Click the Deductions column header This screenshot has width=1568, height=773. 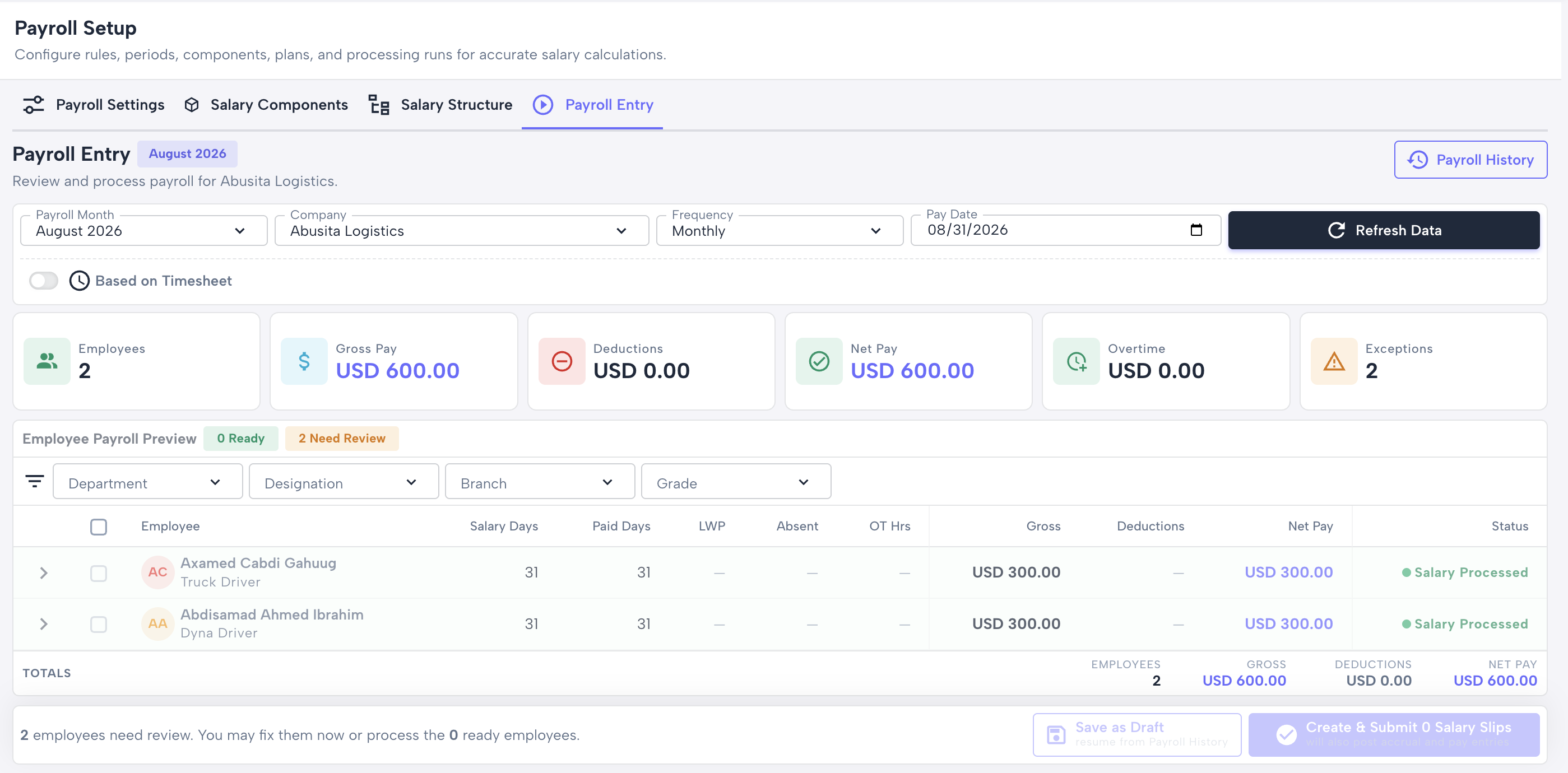[x=1151, y=526]
